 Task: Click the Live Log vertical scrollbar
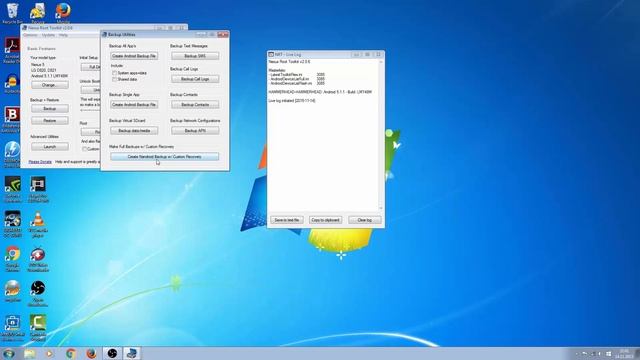(x=381, y=135)
